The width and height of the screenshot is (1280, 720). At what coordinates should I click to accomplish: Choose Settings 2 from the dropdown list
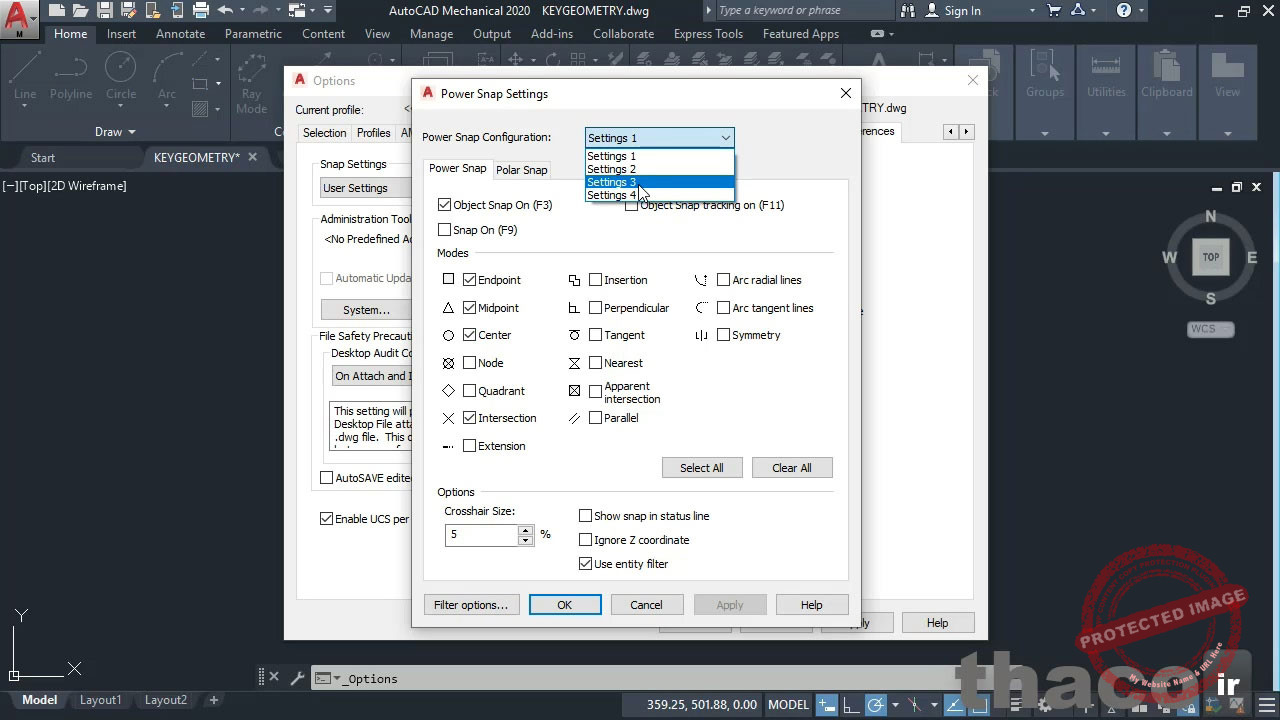pyautogui.click(x=660, y=169)
